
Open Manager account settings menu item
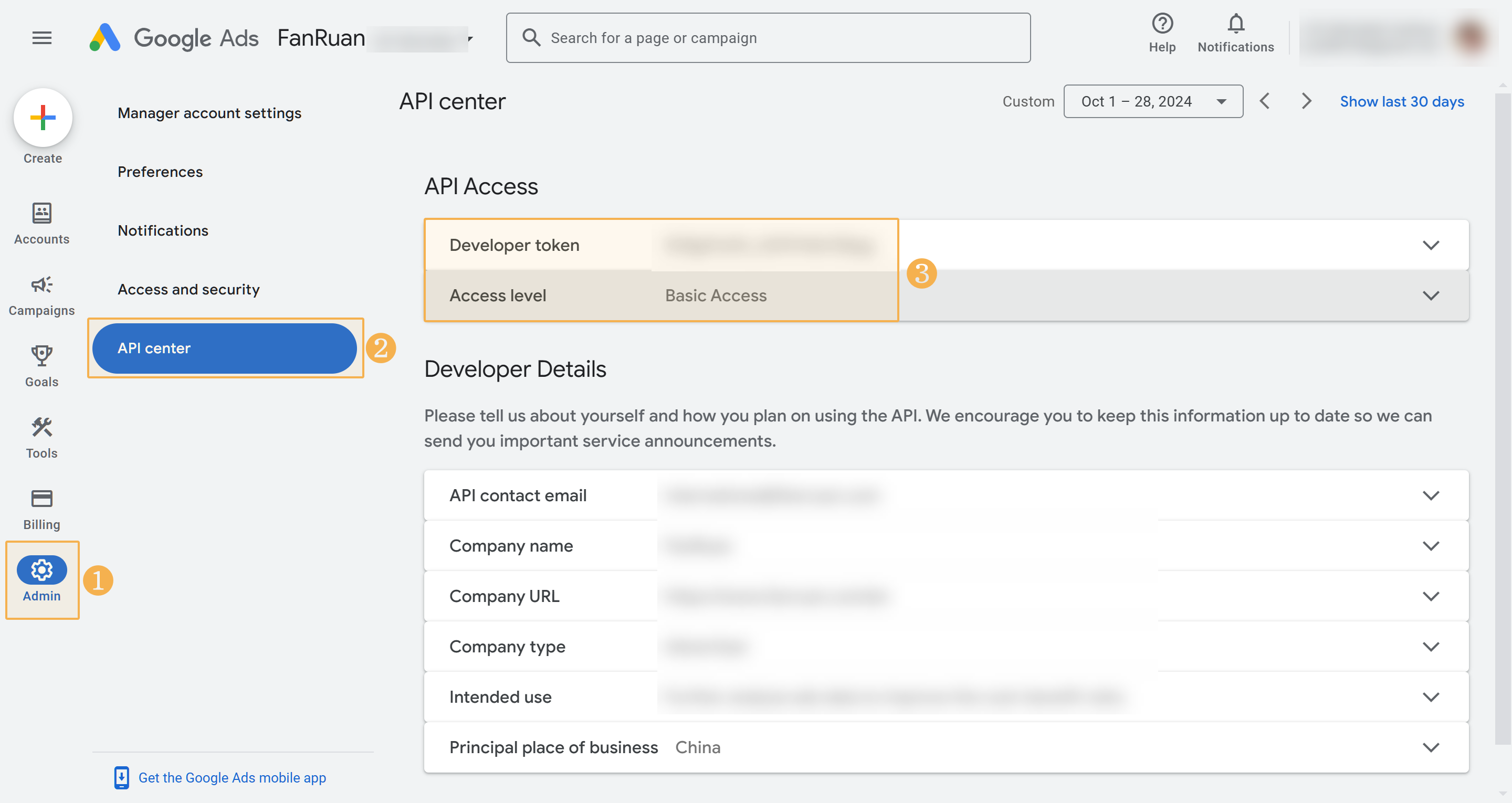click(209, 113)
